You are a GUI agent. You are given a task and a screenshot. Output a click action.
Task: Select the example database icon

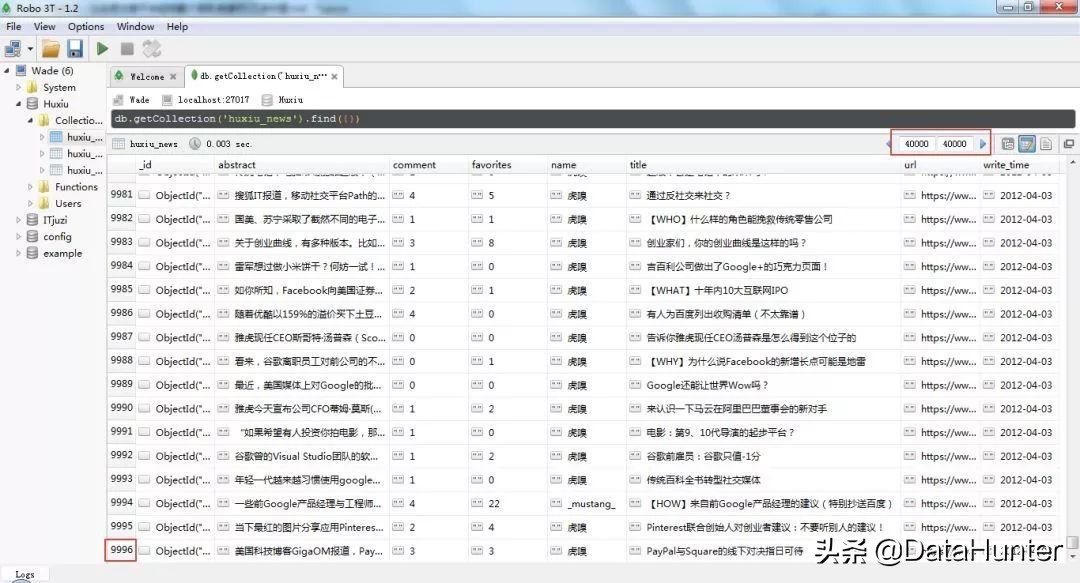point(32,253)
